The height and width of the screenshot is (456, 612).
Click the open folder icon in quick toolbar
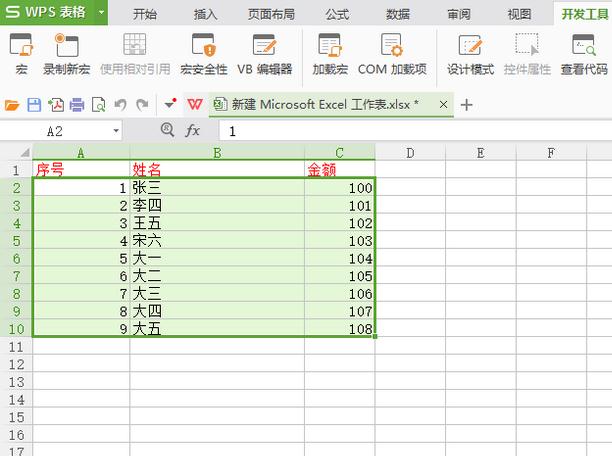12,105
